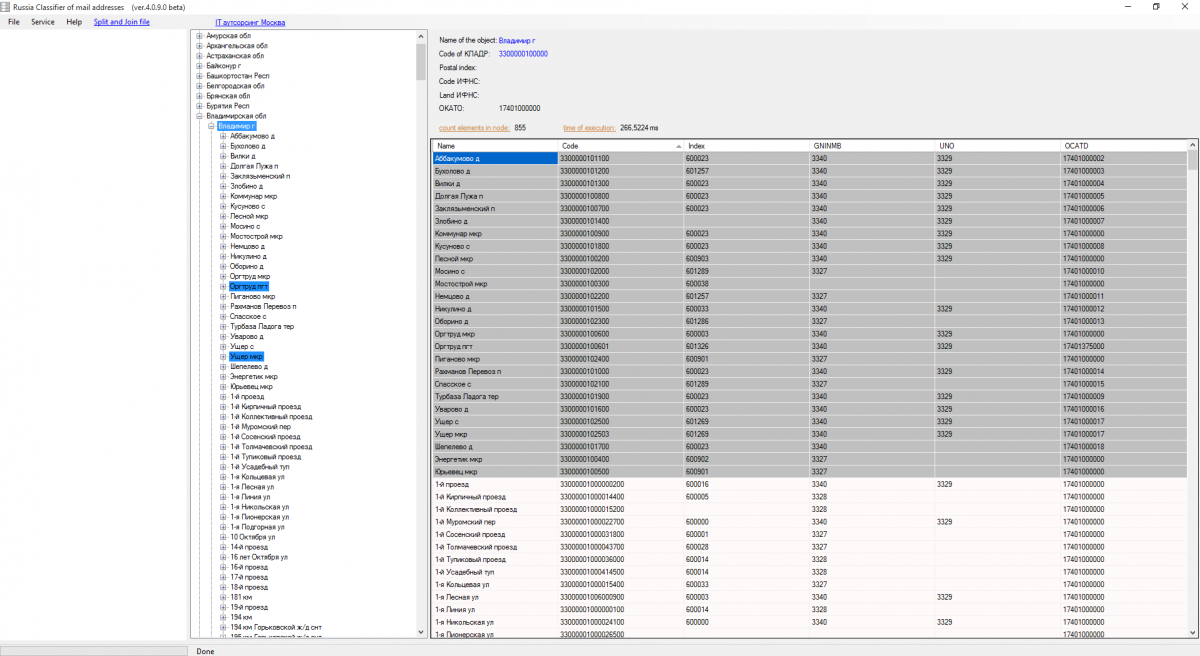Expand the Бурятия Респ tree node
Image resolution: width=1200 pixels, height=656 pixels.
199,106
